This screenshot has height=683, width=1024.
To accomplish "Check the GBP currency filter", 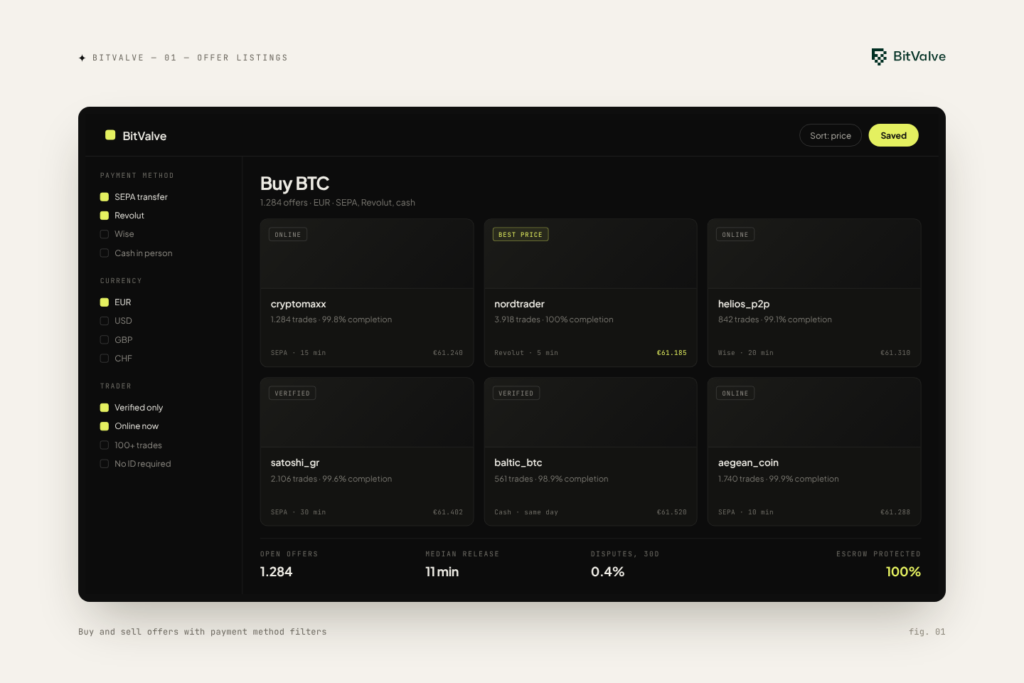I will coord(104,340).
